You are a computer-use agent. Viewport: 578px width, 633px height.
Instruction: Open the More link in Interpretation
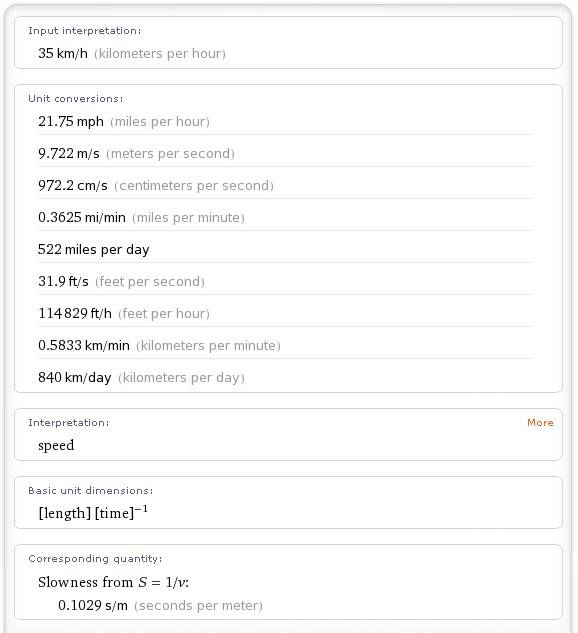point(540,422)
